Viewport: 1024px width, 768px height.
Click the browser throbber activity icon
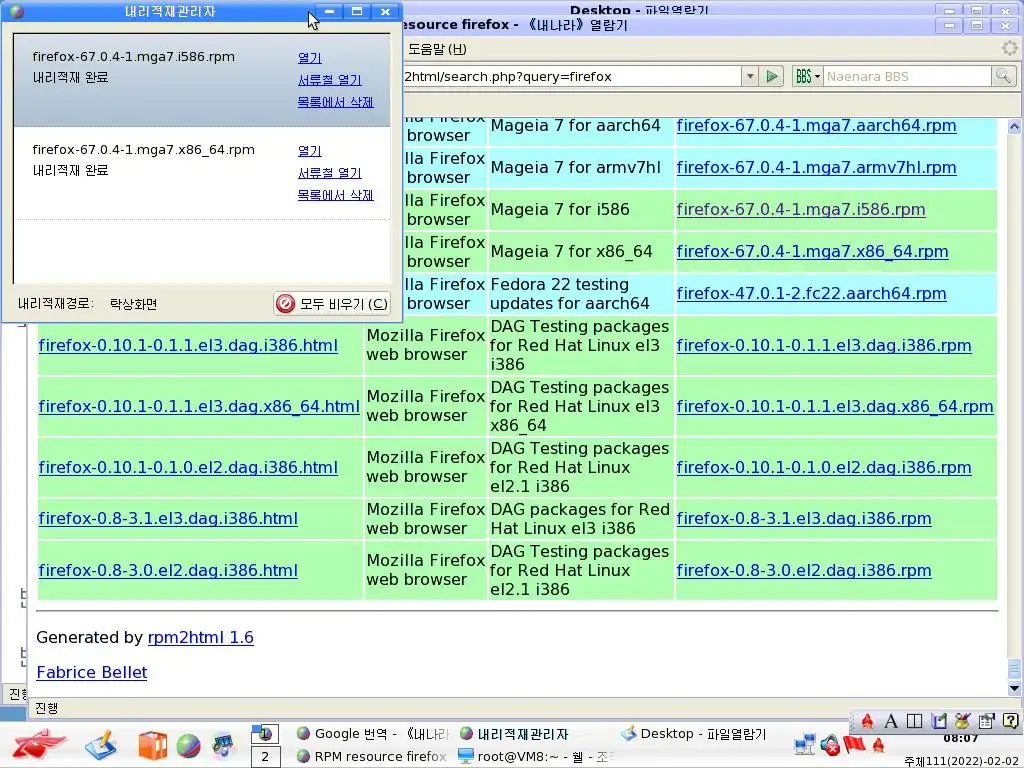pyautogui.click(x=1010, y=48)
